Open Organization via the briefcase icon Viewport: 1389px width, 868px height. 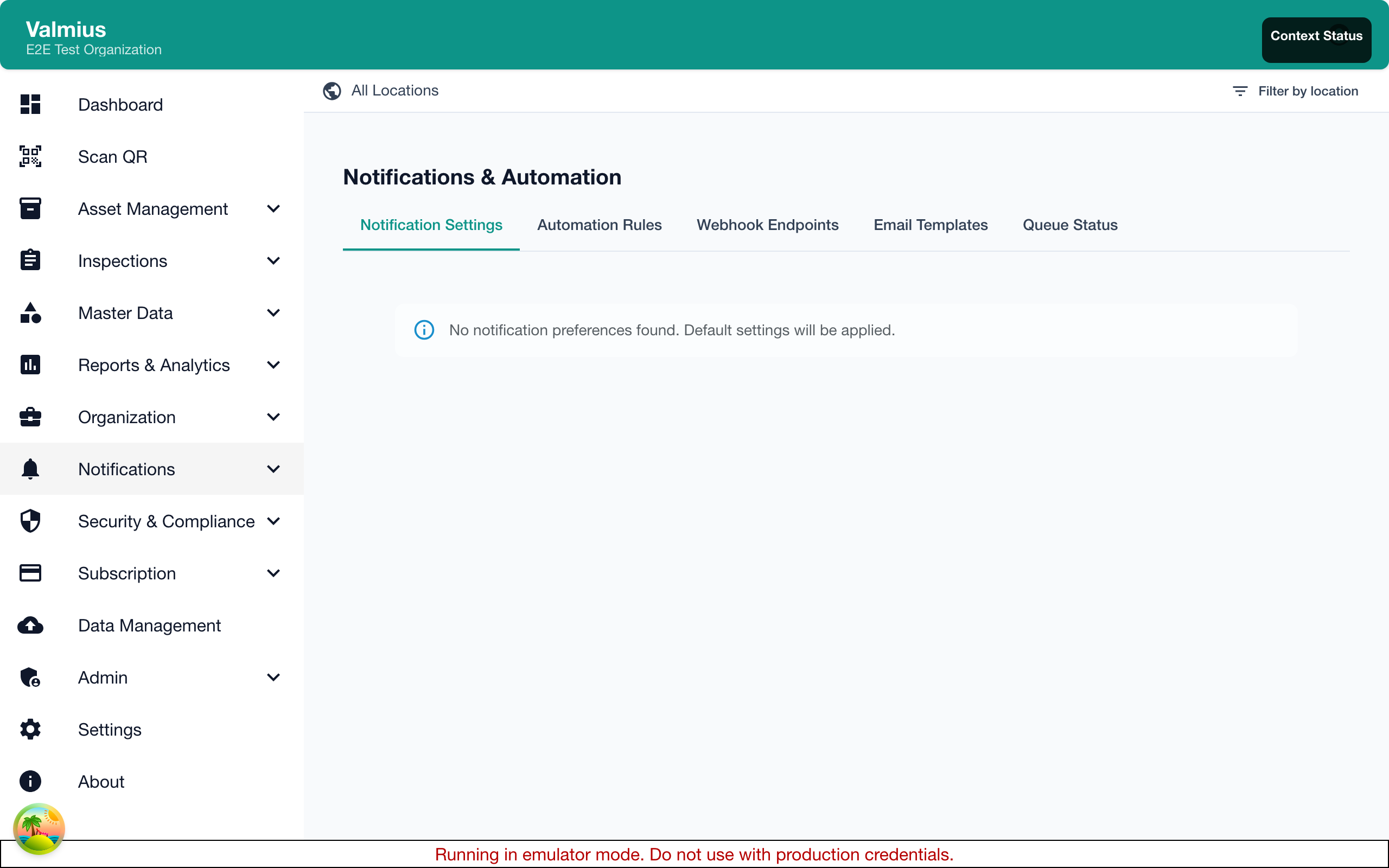tap(30, 417)
